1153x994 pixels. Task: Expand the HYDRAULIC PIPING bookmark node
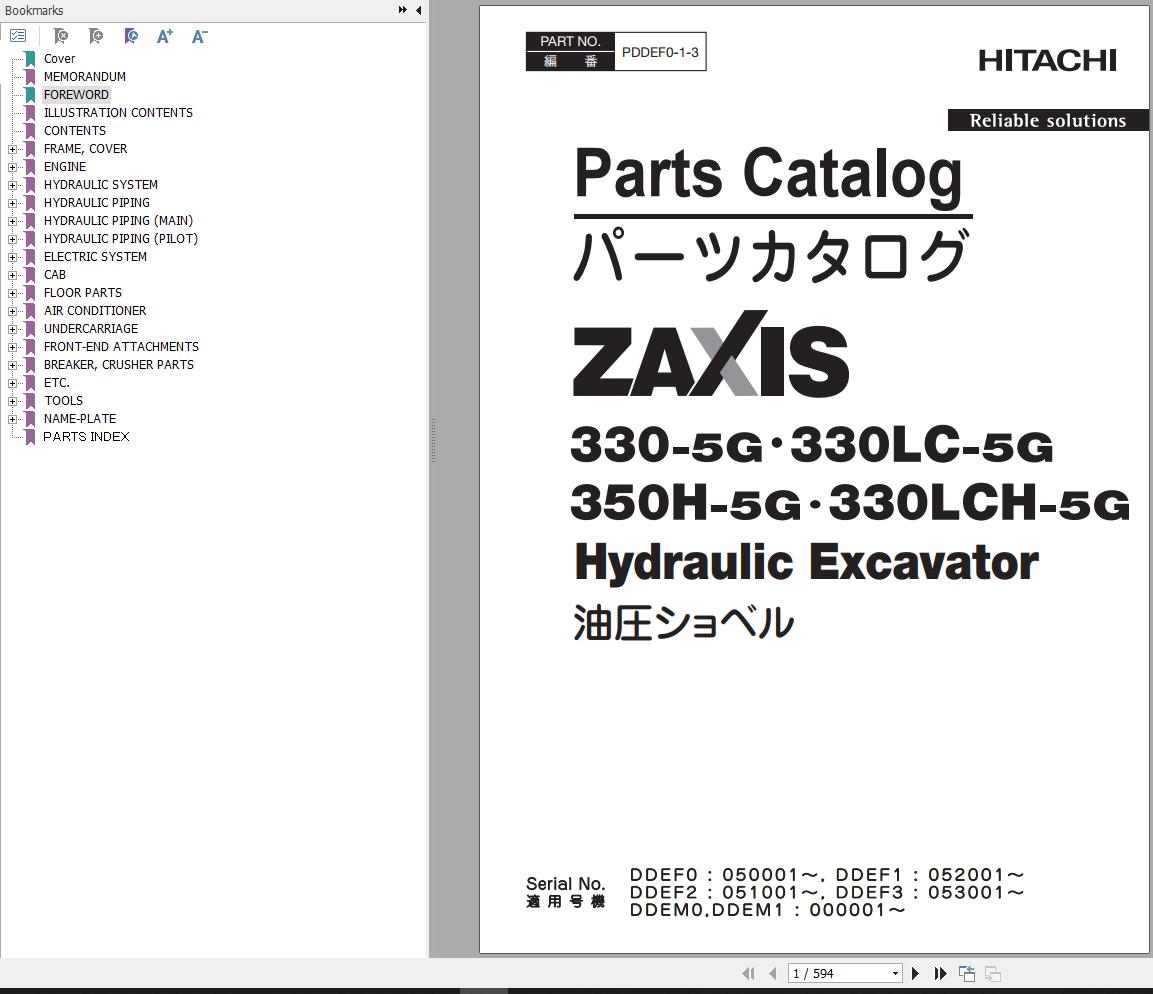[12, 203]
